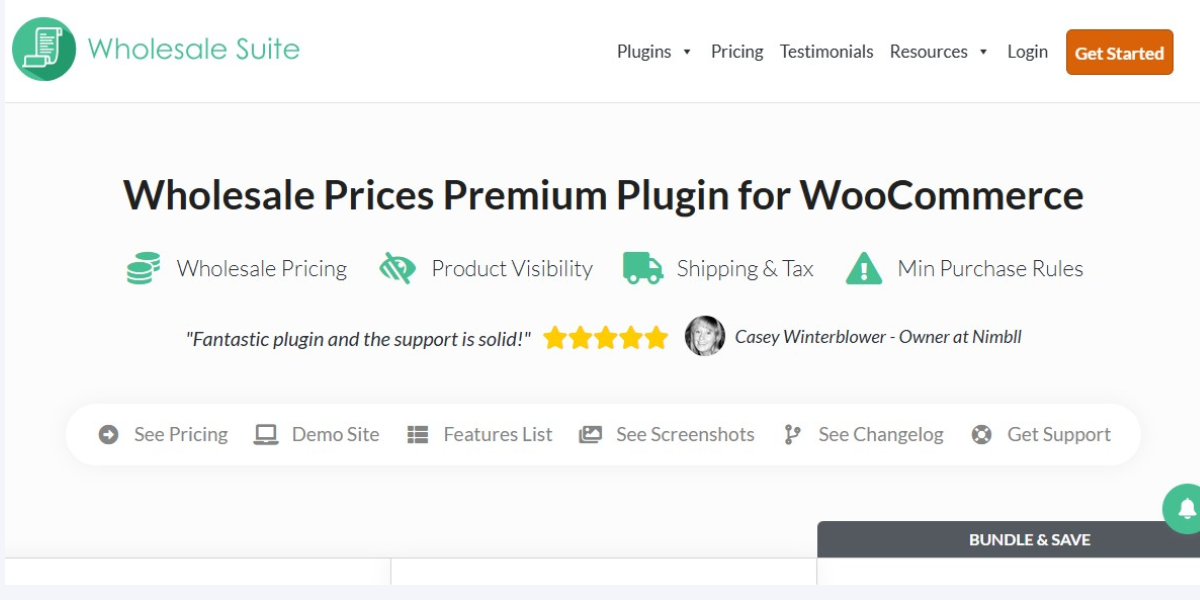Click the Shipping & Tax truck icon
This screenshot has height=600, width=1200.
click(x=643, y=268)
